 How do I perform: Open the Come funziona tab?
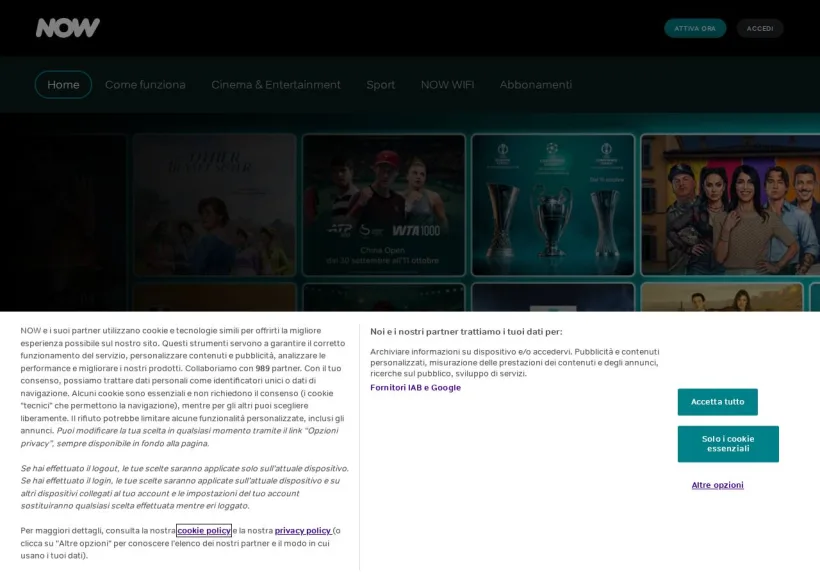point(145,85)
